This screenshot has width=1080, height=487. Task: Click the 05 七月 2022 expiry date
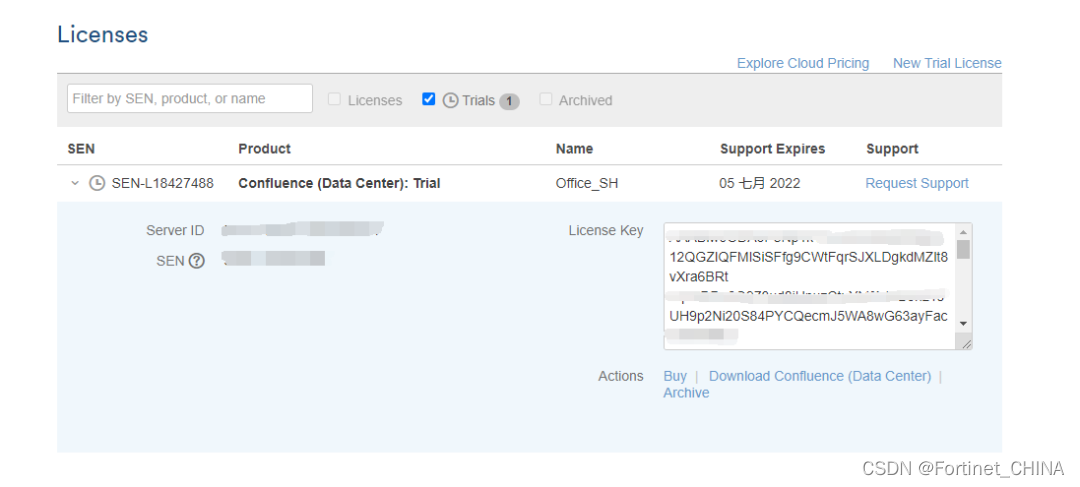click(760, 183)
